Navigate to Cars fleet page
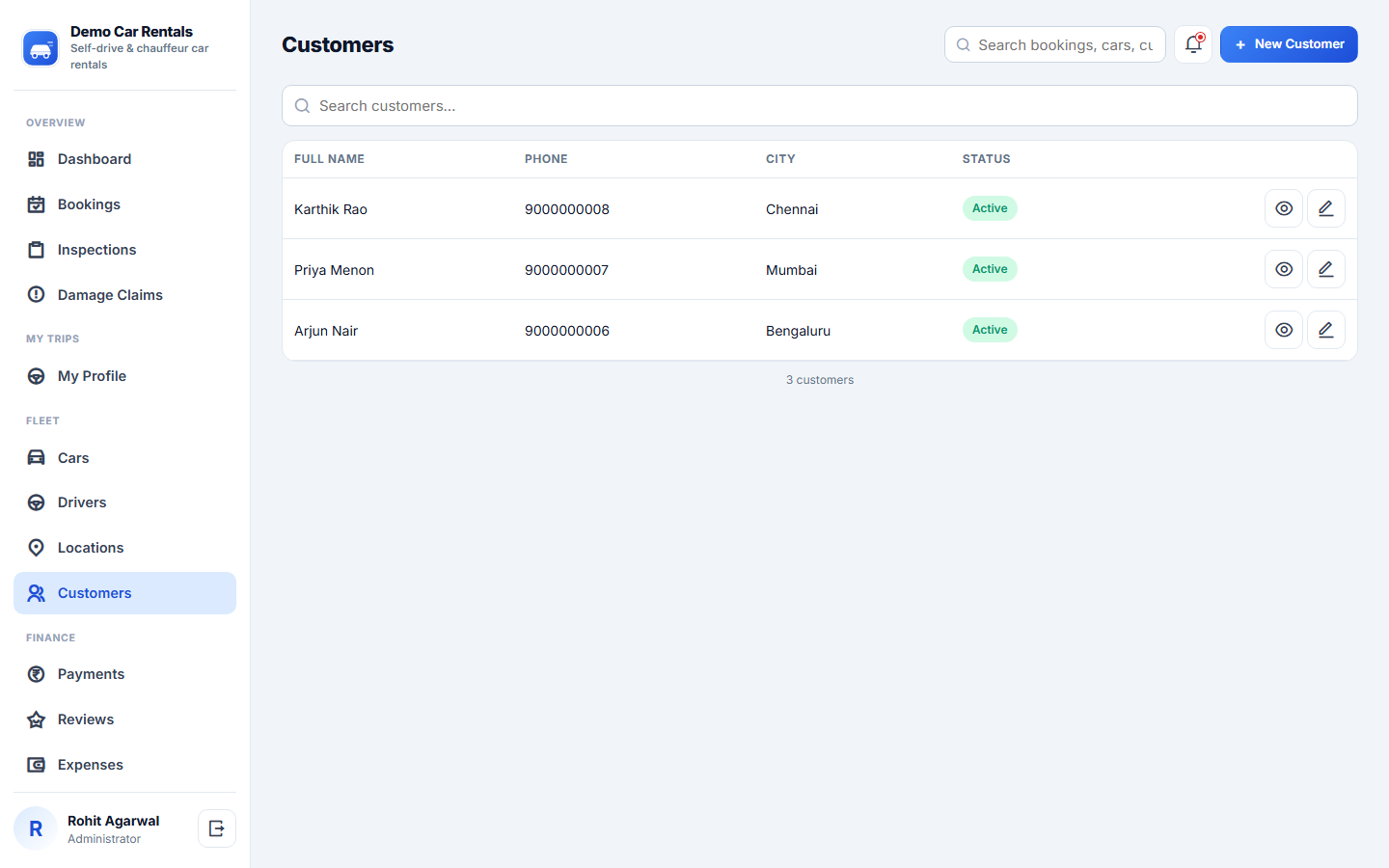The image size is (1389, 868). click(124, 458)
